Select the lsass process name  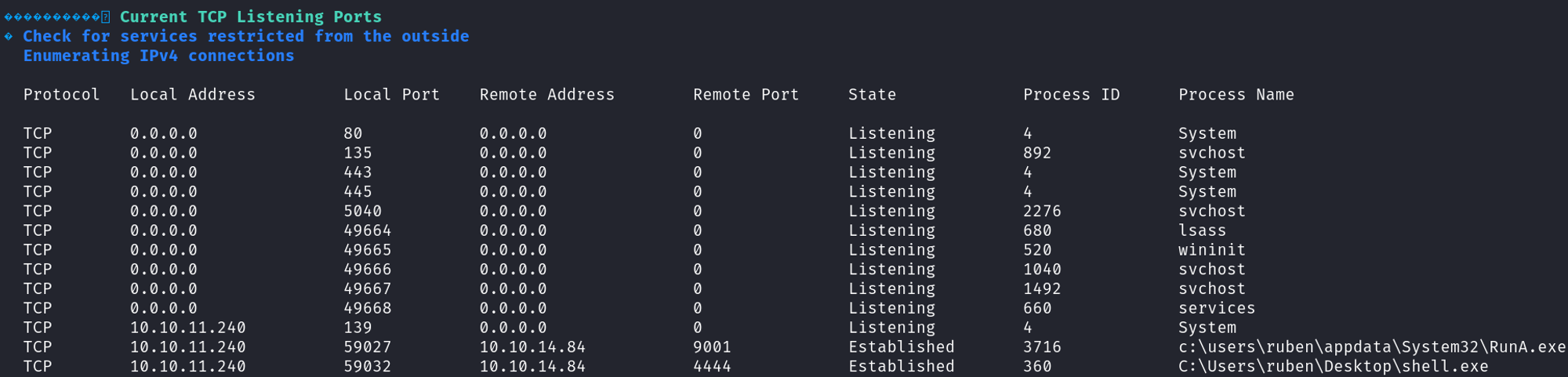(1202, 230)
